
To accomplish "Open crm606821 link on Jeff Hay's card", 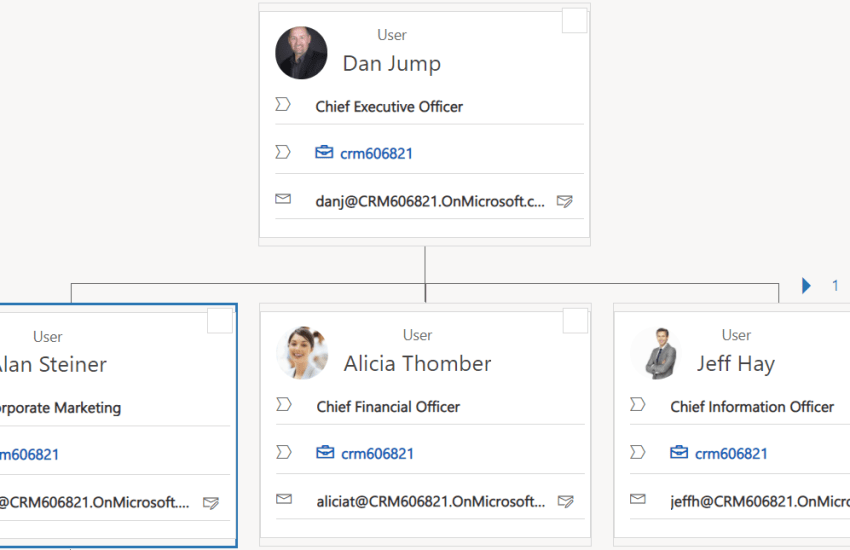I will (x=731, y=453).
